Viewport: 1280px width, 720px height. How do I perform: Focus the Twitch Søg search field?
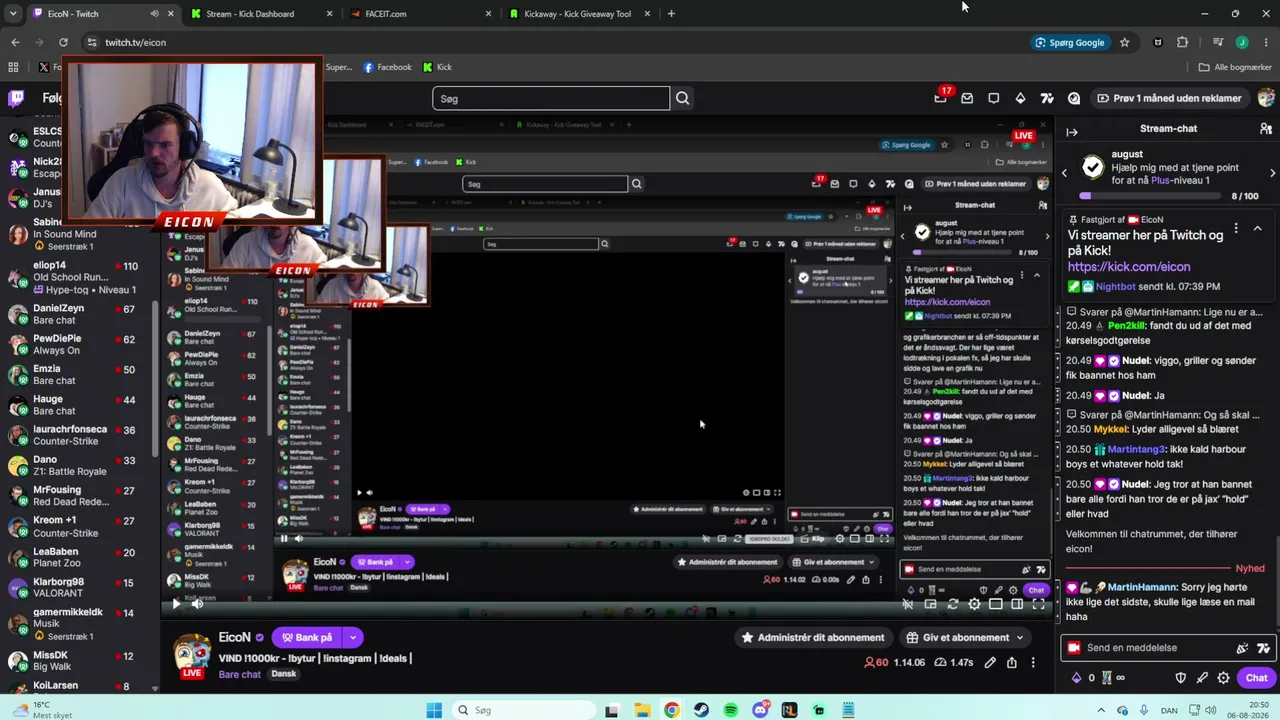(x=551, y=98)
